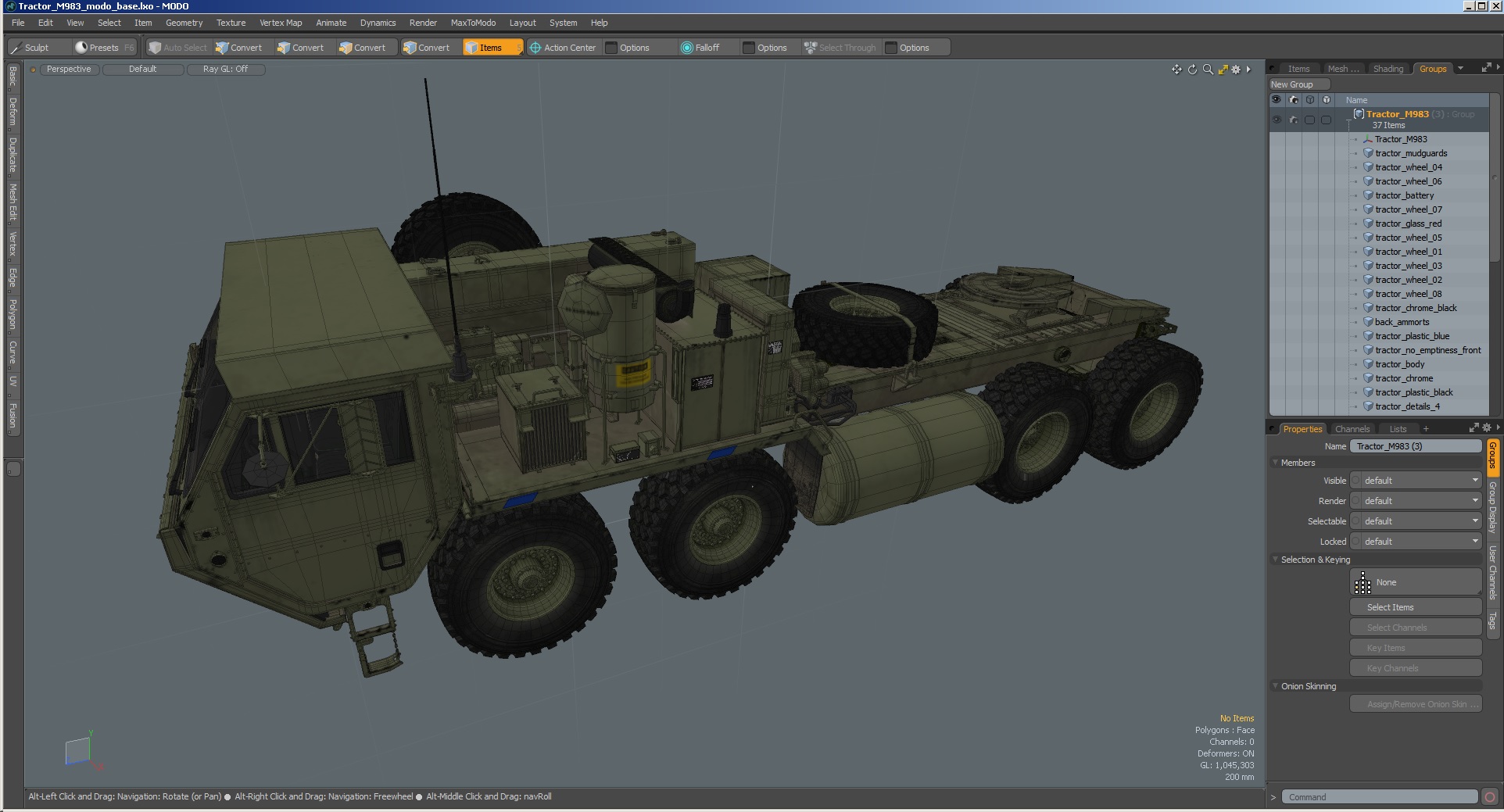
Task: Toggle Select Through mode
Action: 840,48
